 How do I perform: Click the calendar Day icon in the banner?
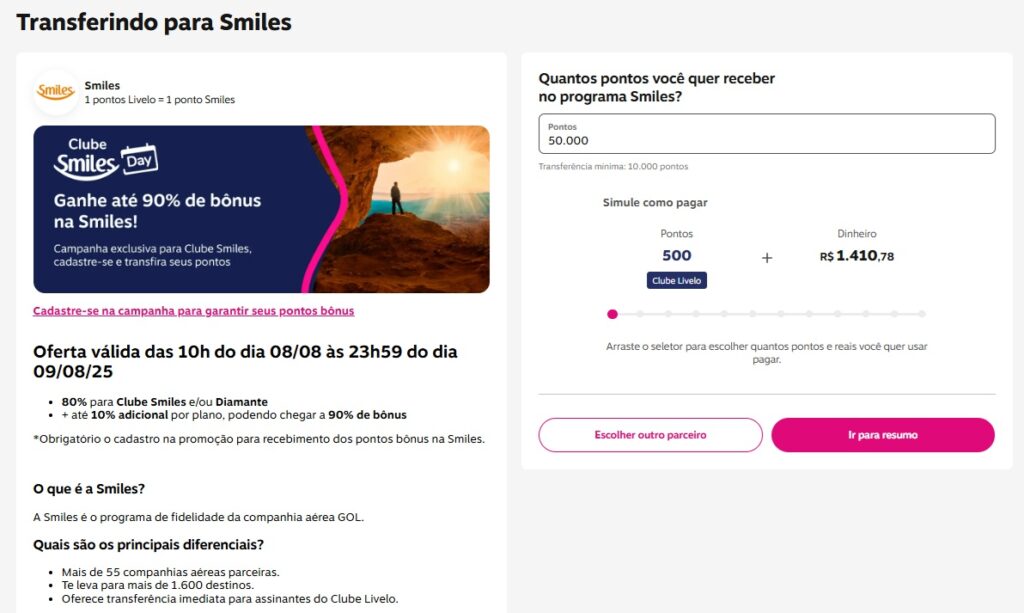coord(139,158)
